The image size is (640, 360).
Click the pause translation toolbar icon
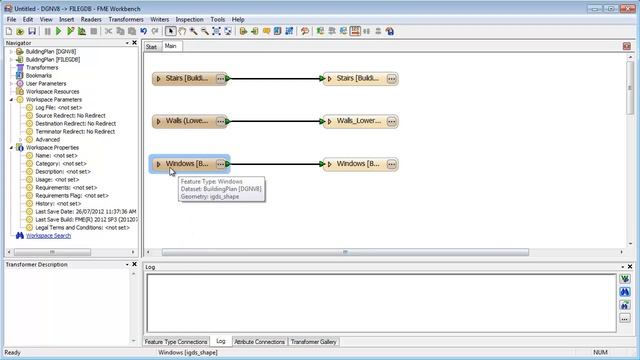click(x=47, y=31)
